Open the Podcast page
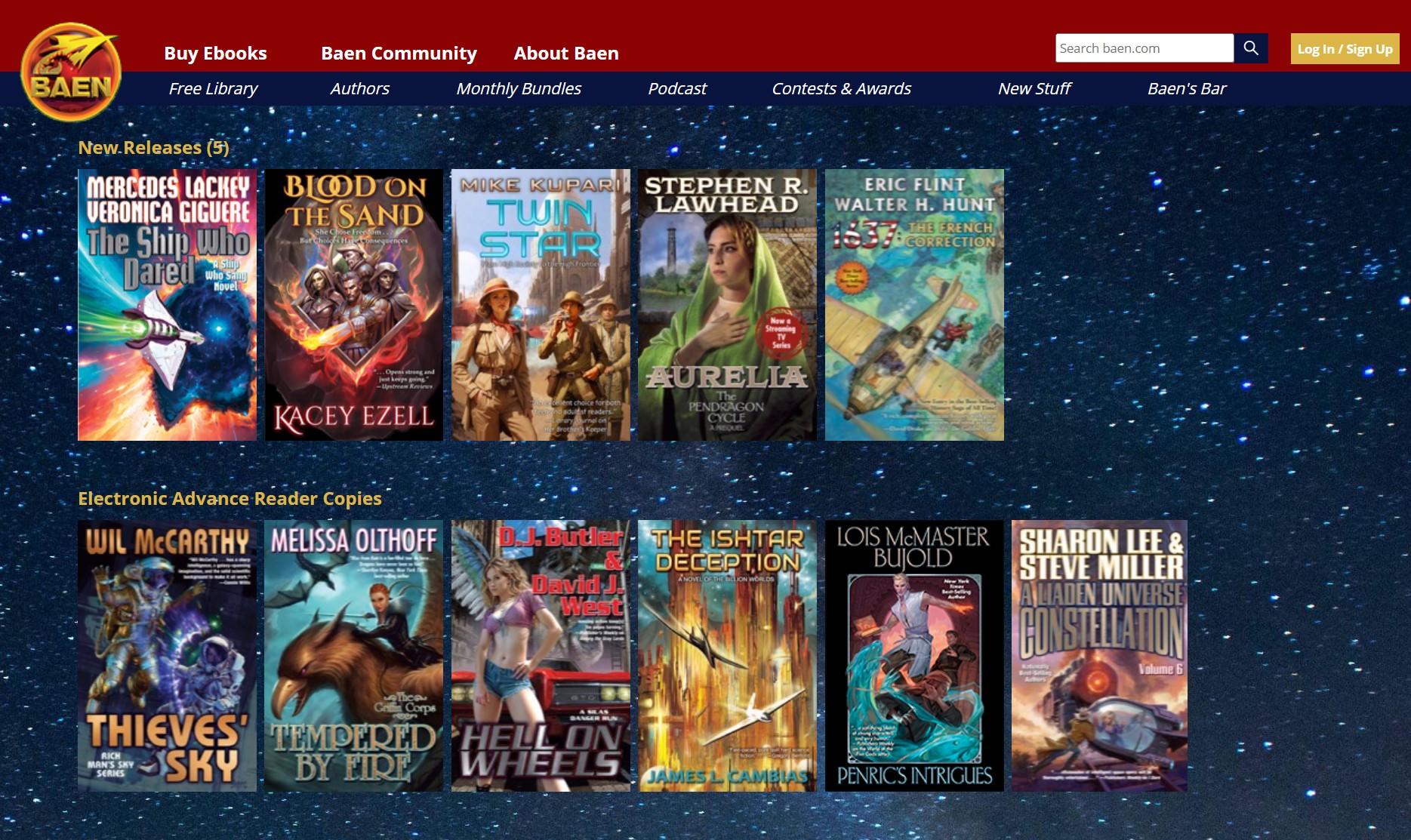Screen dimensions: 1411x840 [677, 88]
